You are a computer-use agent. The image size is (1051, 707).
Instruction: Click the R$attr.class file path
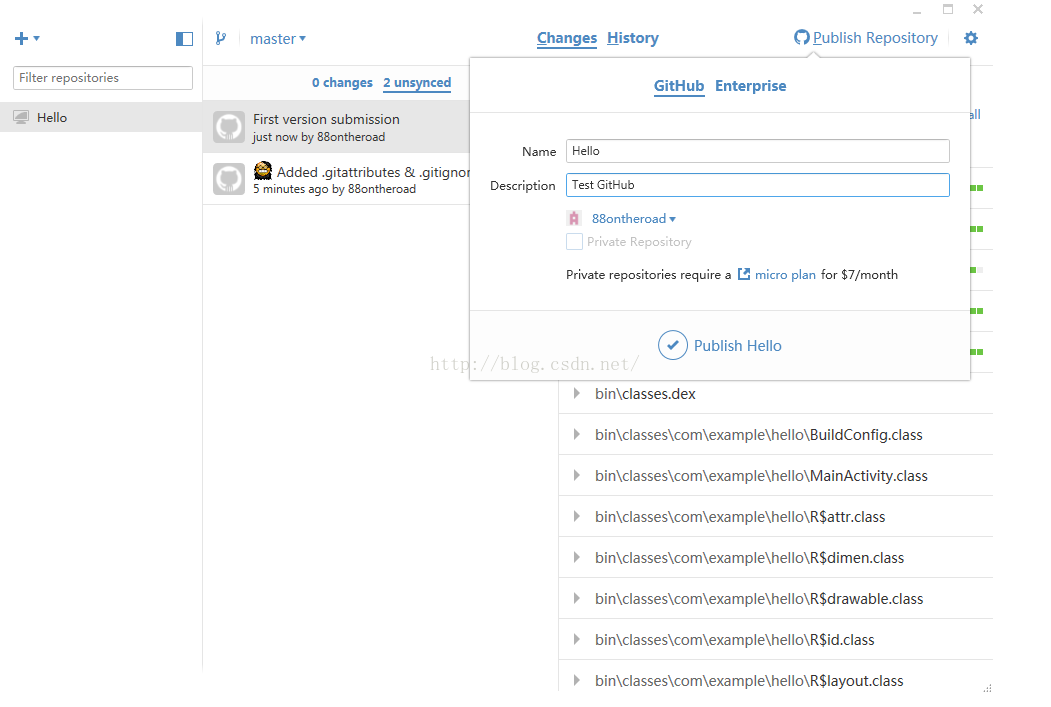(740, 517)
